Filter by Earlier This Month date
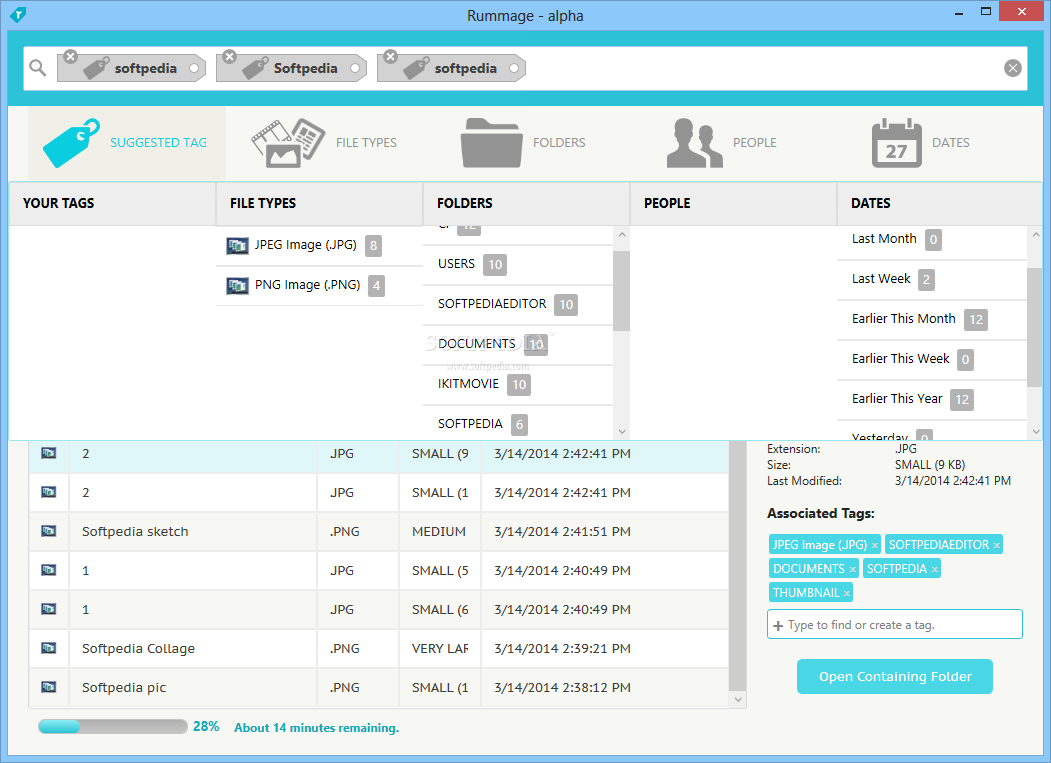 (x=932, y=319)
